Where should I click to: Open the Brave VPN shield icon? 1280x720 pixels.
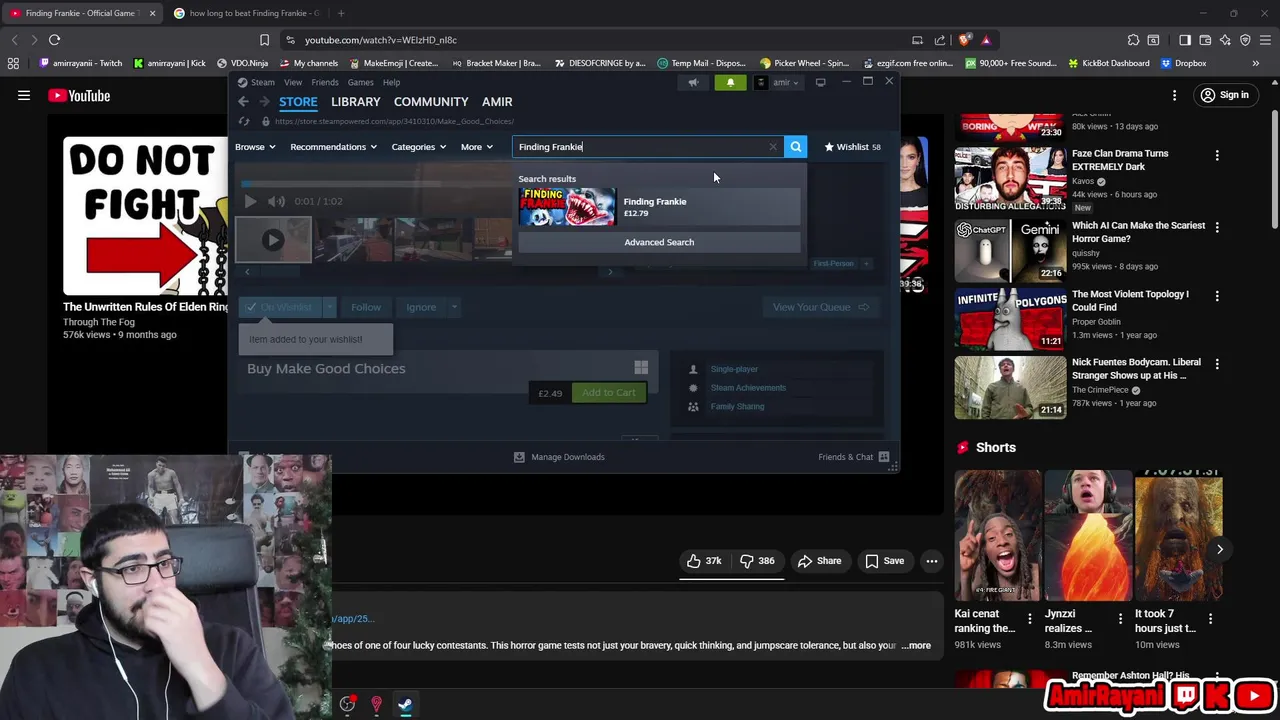[1245, 40]
